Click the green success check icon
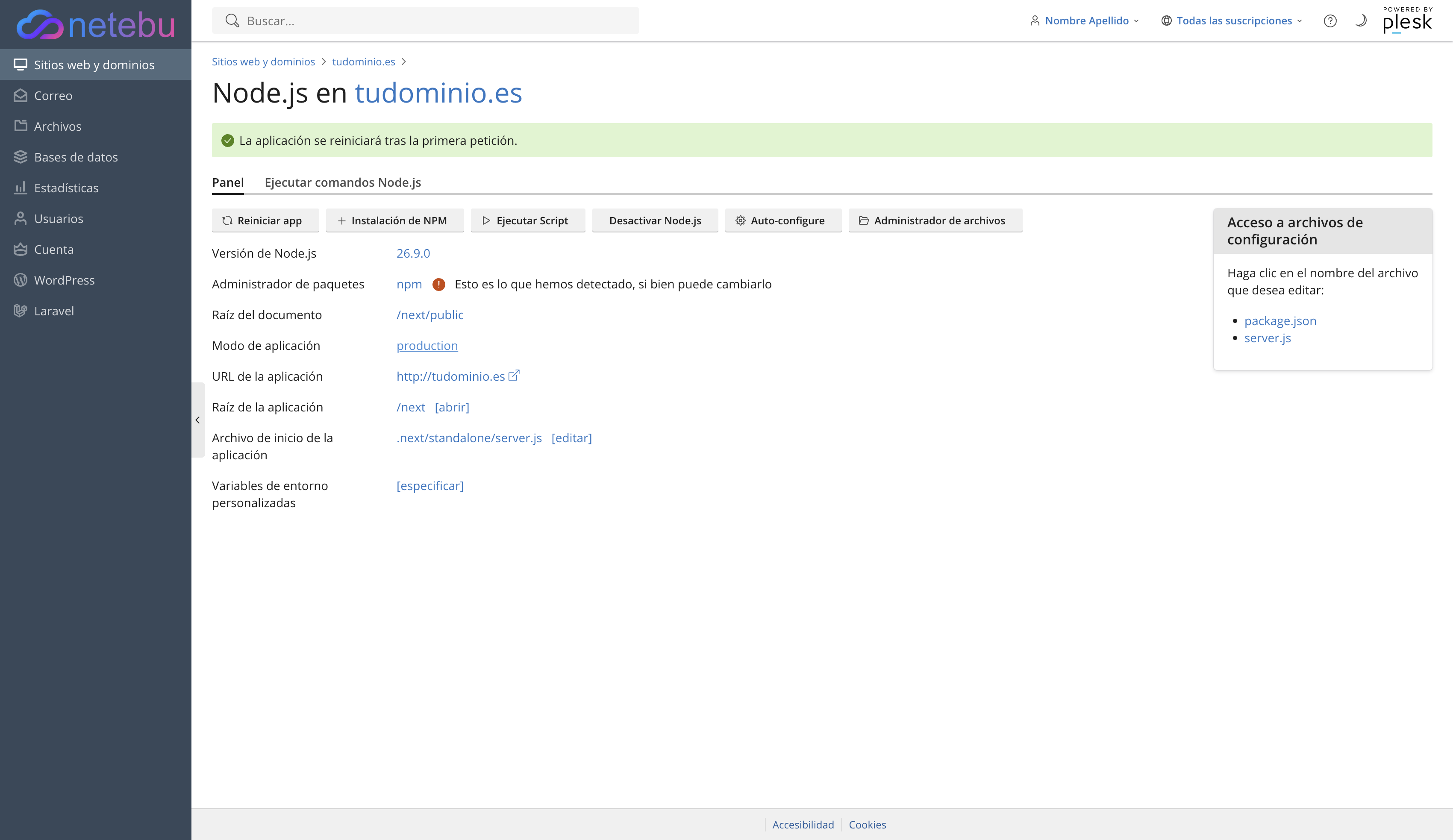The image size is (1453, 840). point(228,140)
